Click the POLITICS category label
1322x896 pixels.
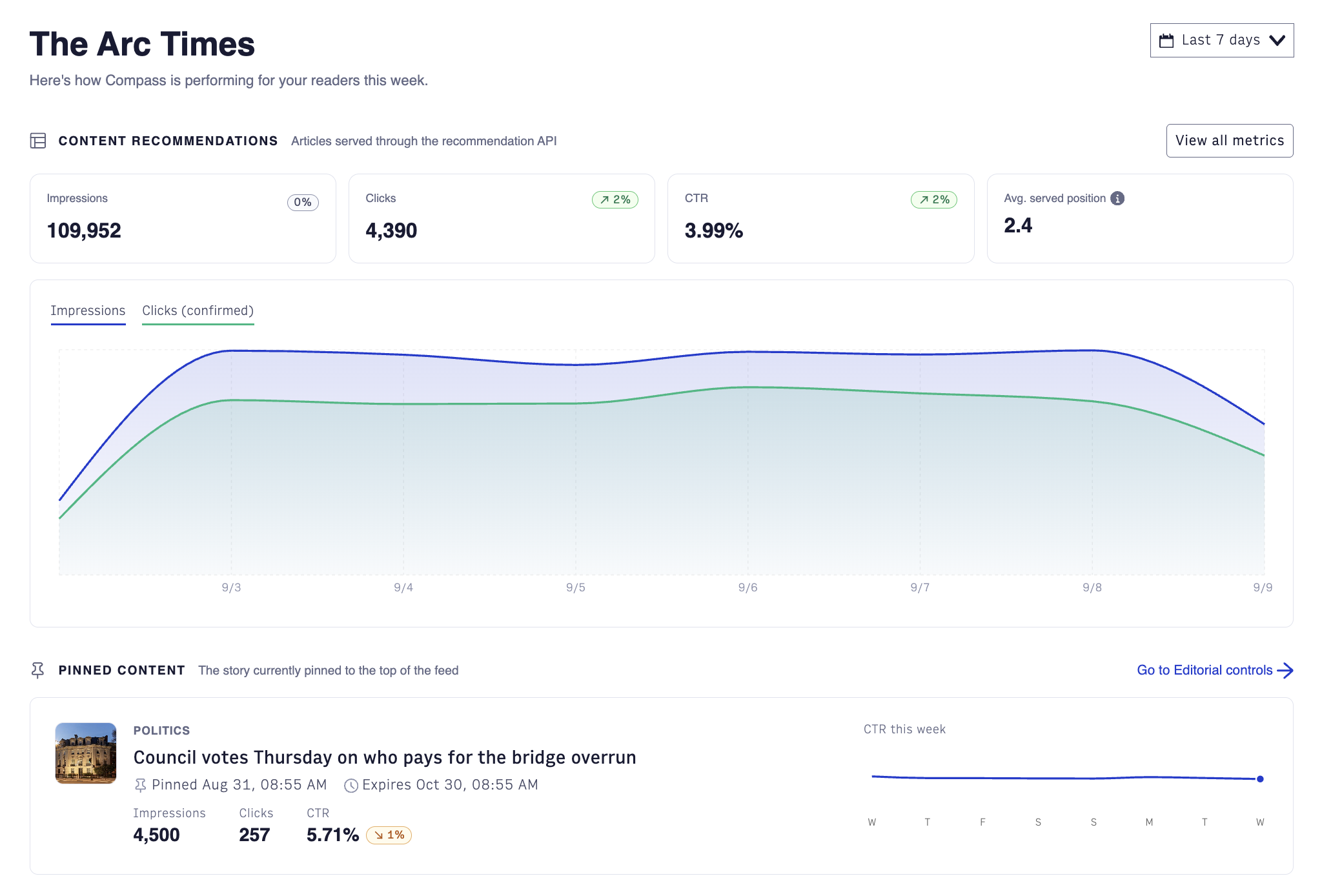(161, 730)
